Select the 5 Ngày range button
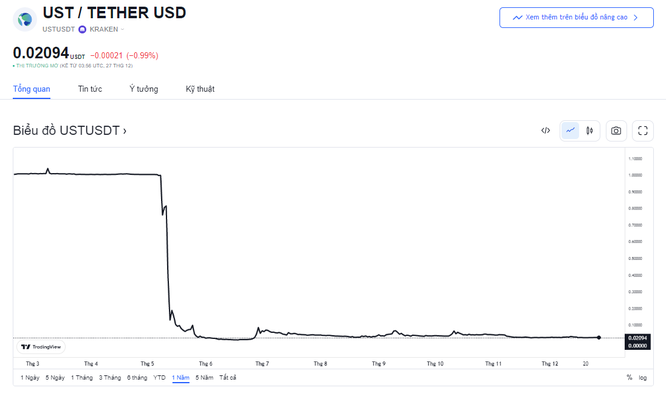Screen dimensions: 666x396 click(x=55, y=377)
